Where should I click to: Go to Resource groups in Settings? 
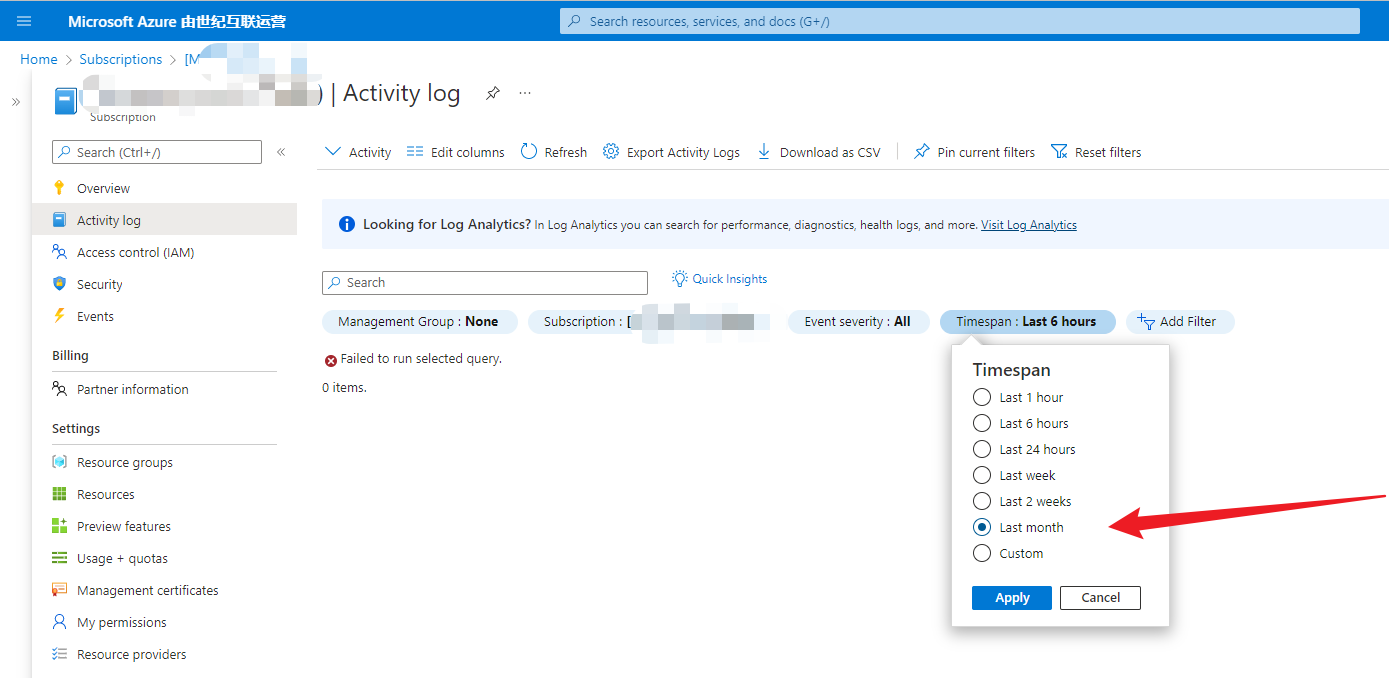pyautogui.click(x=124, y=462)
